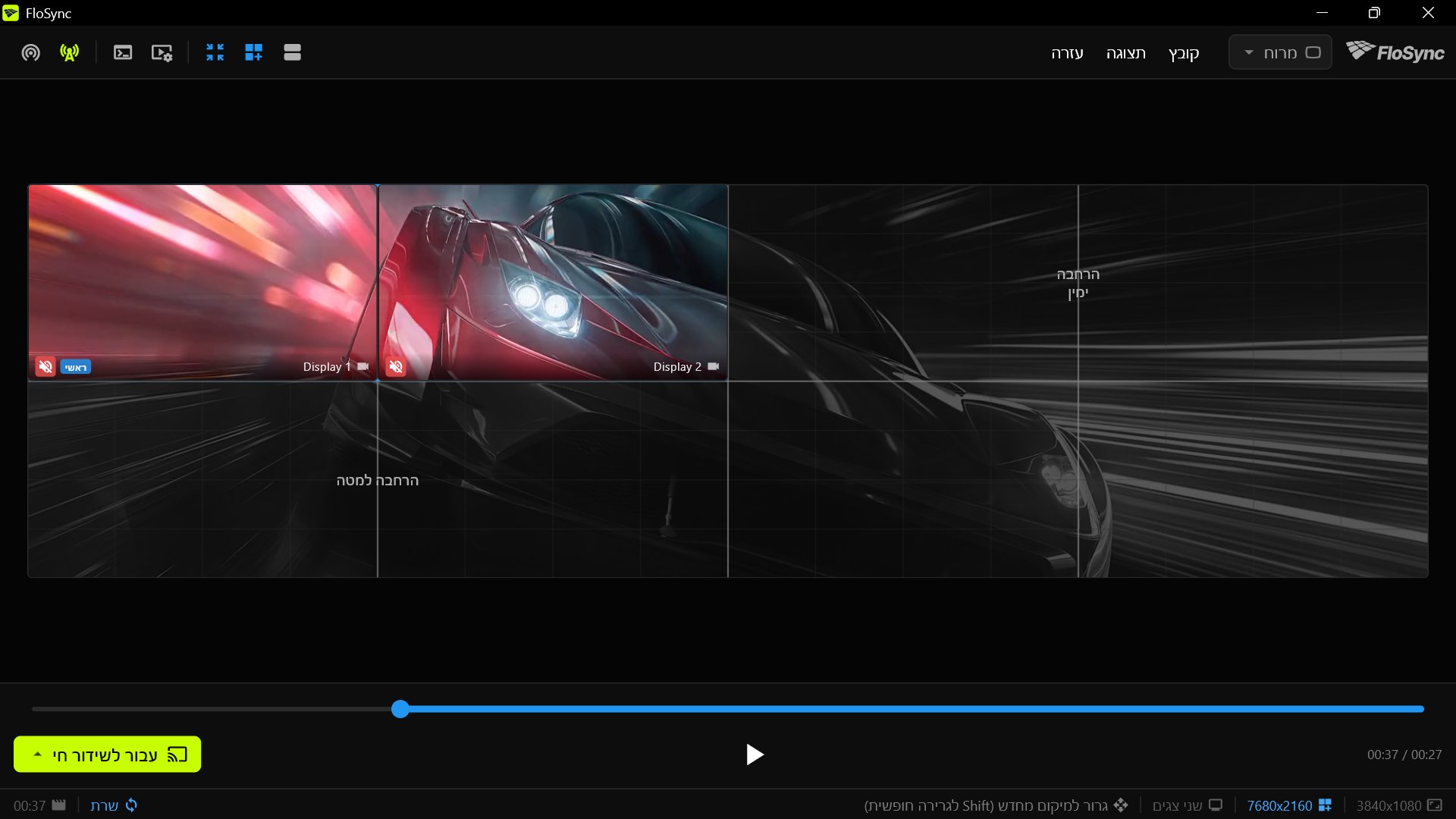
Task: Expand the מרוח dropdown
Action: pyautogui.click(x=1280, y=52)
